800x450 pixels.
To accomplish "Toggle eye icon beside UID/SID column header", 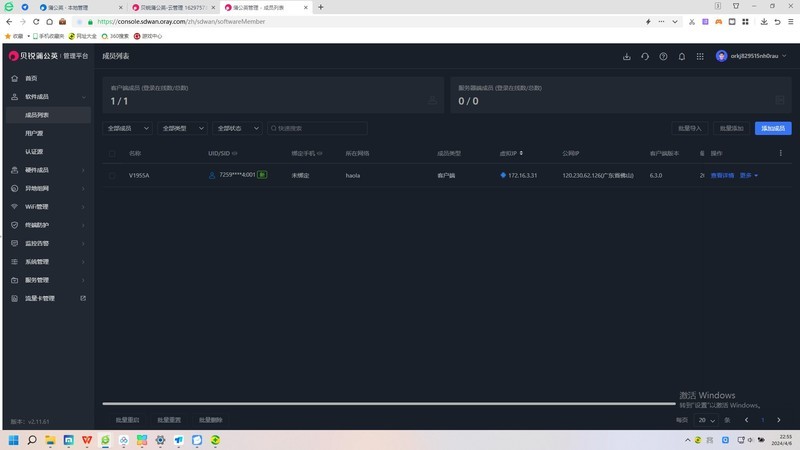I will [235, 153].
